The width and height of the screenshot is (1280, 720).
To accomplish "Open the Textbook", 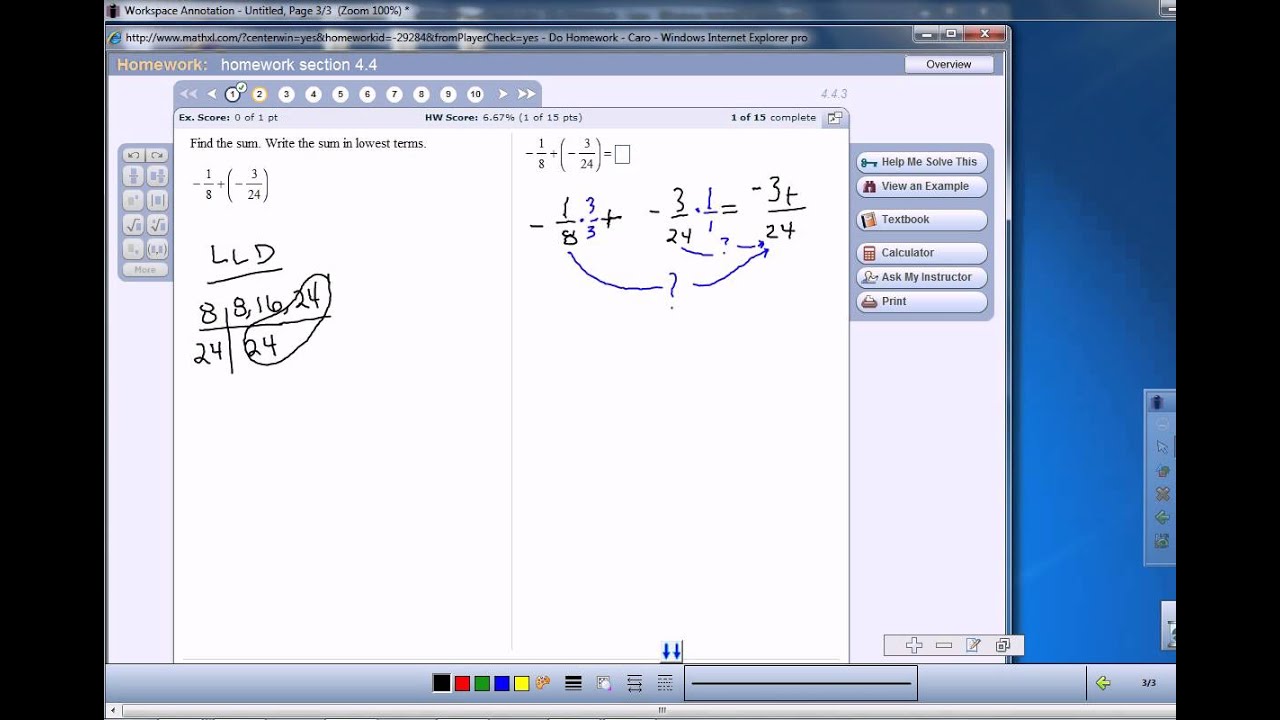I will [922, 219].
